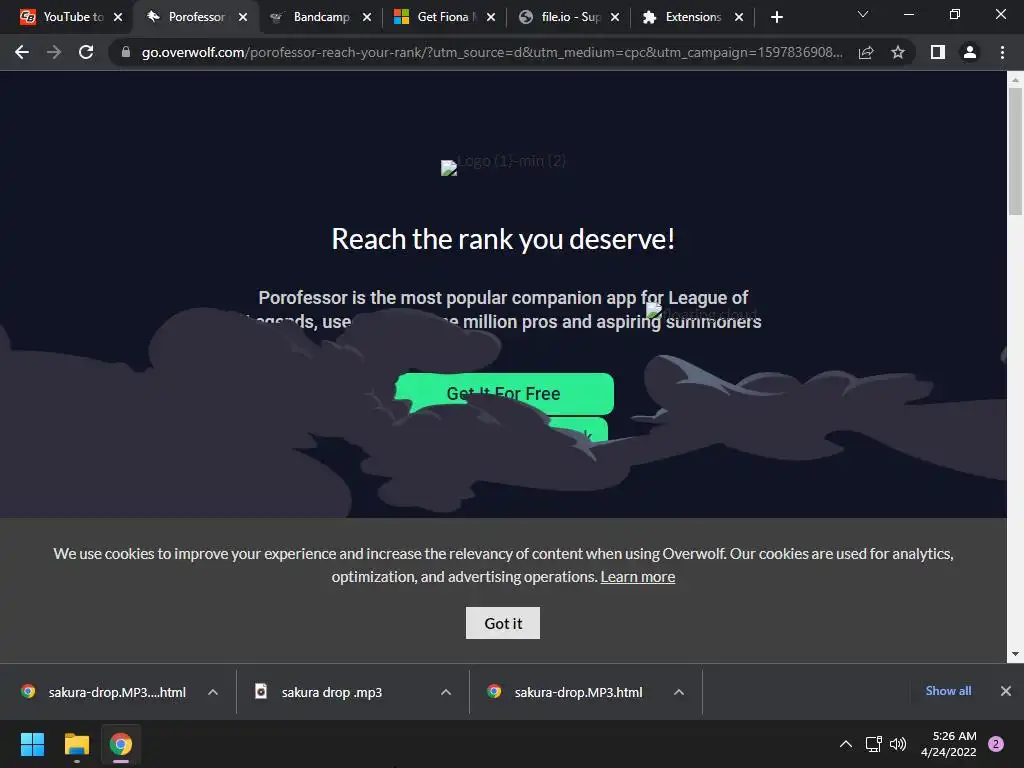Expand options for sakura drop .mp3 download
1024x768 pixels.
(x=446, y=692)
